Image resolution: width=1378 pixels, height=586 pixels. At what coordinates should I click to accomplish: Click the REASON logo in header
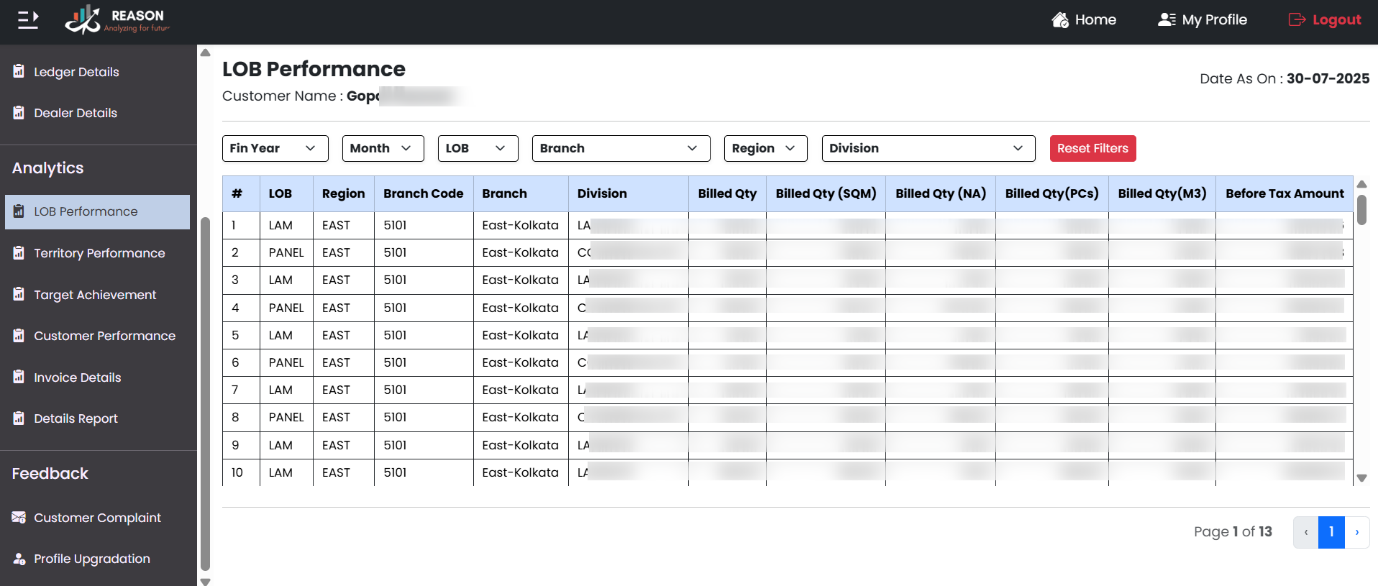click(x=117, y=20)
